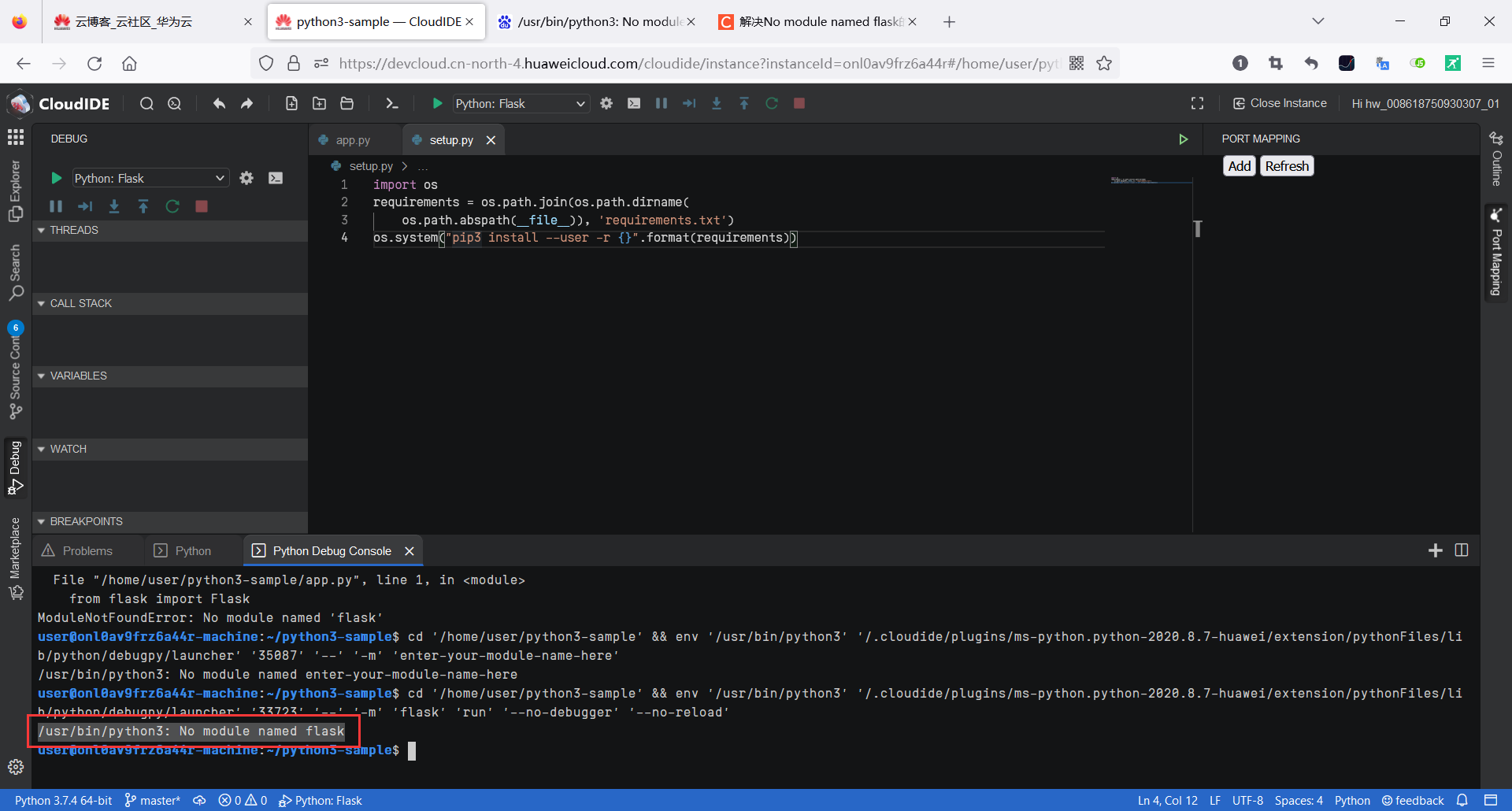
Task: Click the undo arrow in CloudIDE toolbar
Action: pos(219,103)
